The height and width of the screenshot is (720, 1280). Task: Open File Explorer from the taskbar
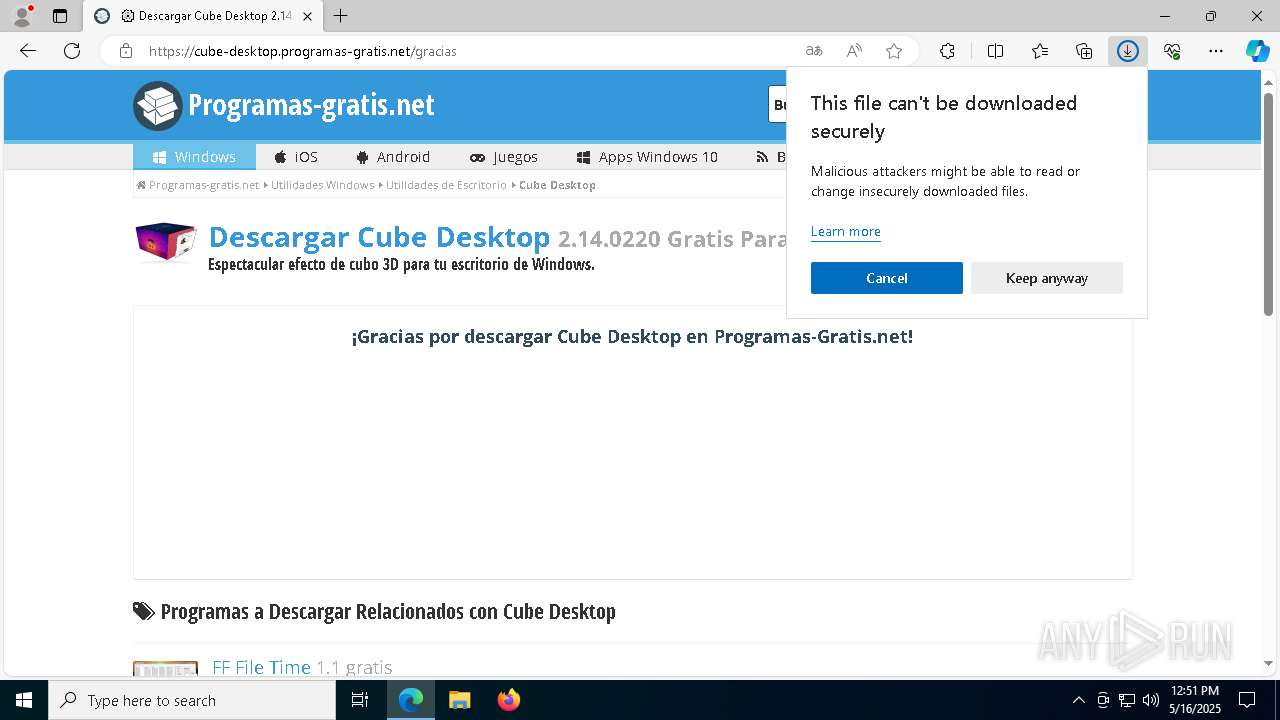pos(459,700)
